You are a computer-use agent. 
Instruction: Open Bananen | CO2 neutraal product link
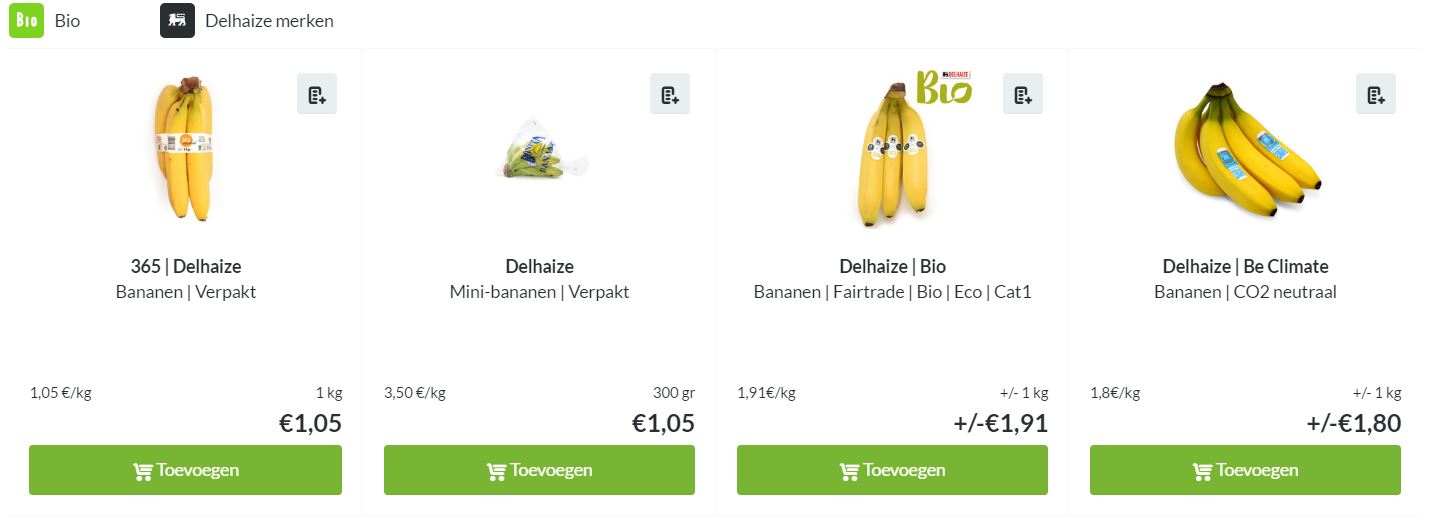(1245, 292)
